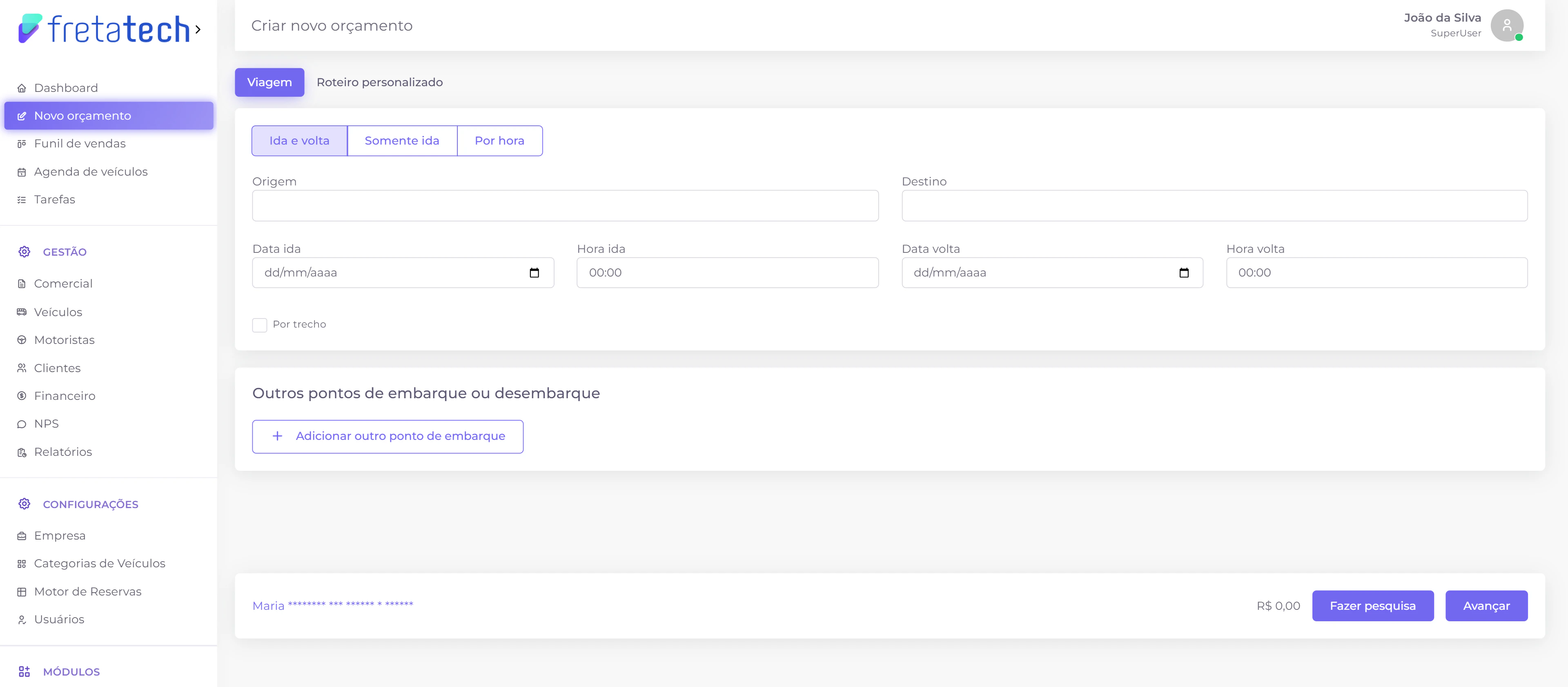Expand sidebar with chevron beside fretatech logo
1568x687 pixels.
click(x=198, y=29)
